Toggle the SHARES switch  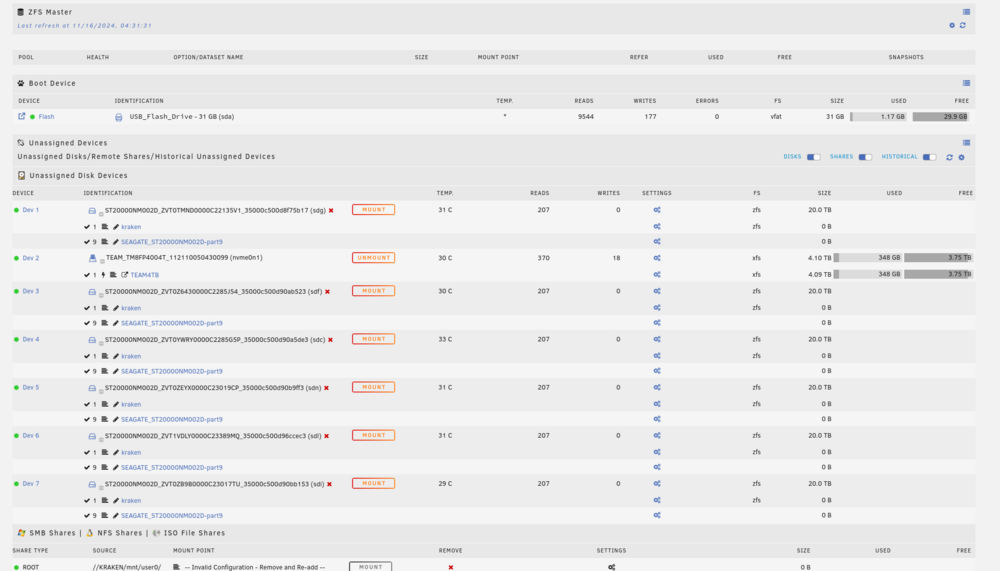click(x=865, y=157)
